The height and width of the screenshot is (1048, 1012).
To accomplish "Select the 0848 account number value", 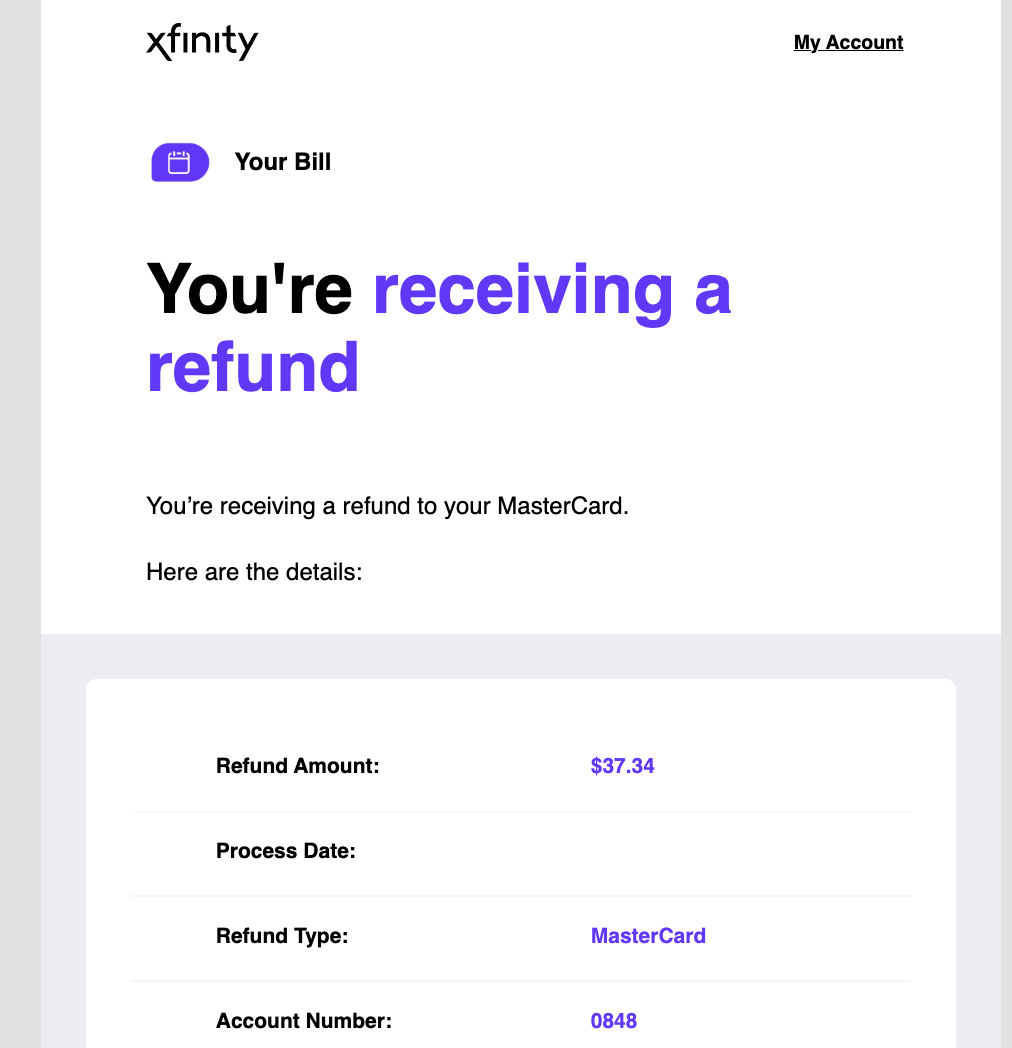I will 614,1021.
